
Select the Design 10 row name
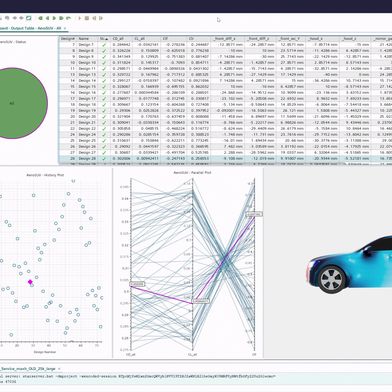click(87, 63)
